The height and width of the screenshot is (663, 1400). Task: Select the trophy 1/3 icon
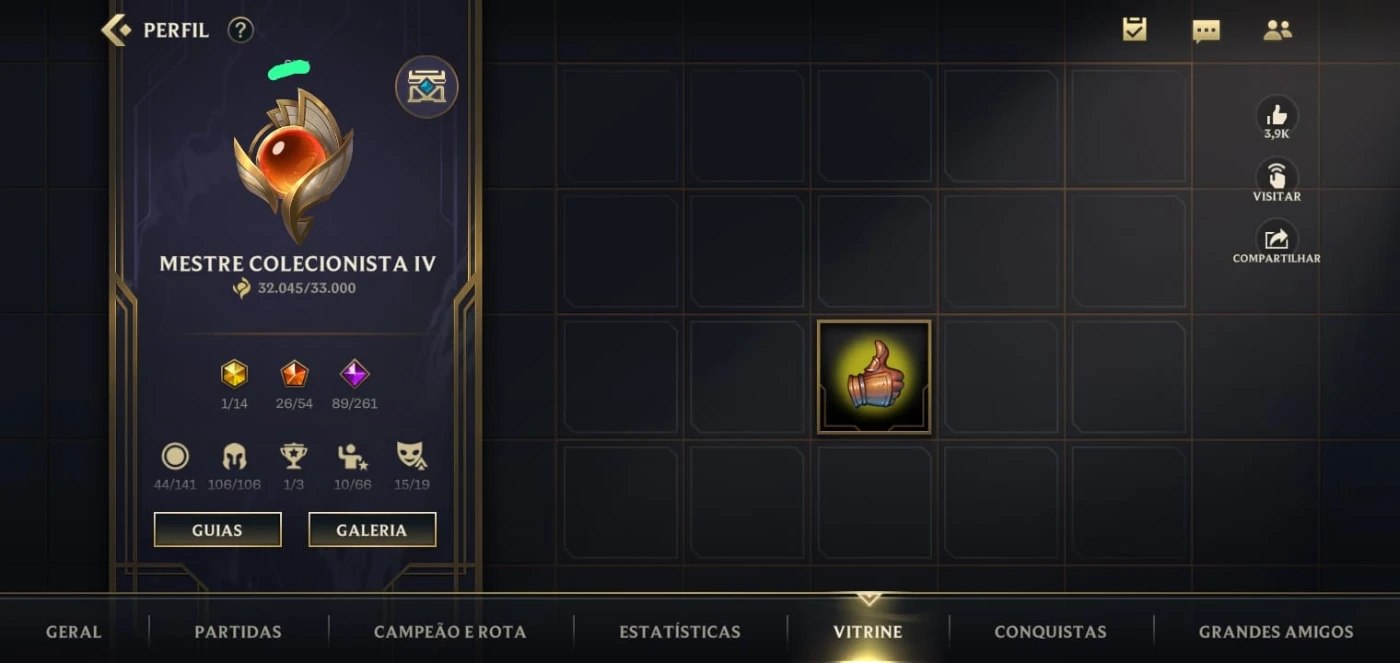(x=294, y=466)
